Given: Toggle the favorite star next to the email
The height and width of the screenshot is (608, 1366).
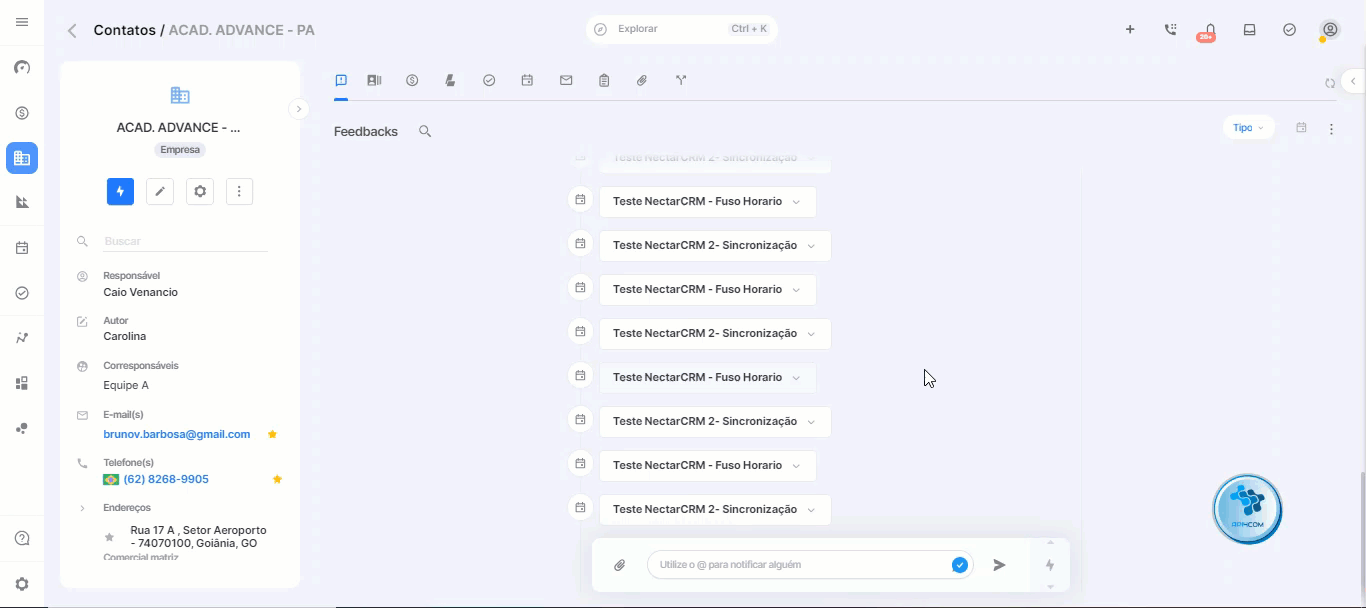Looking at the screenshot, I should pyautogui.click(x=272, y=435).
